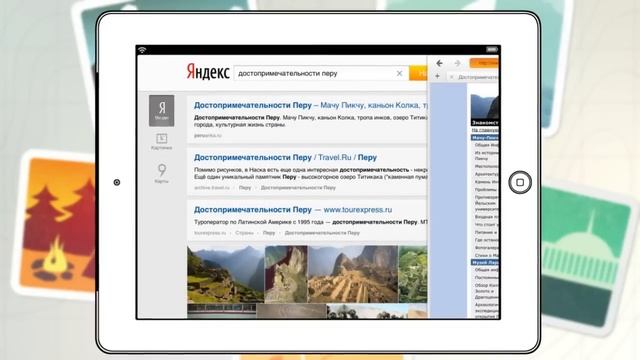Click 'Страны' breadcrumb under tourexpress result
This screenshot has width=640, height=360.
(244, 233)
